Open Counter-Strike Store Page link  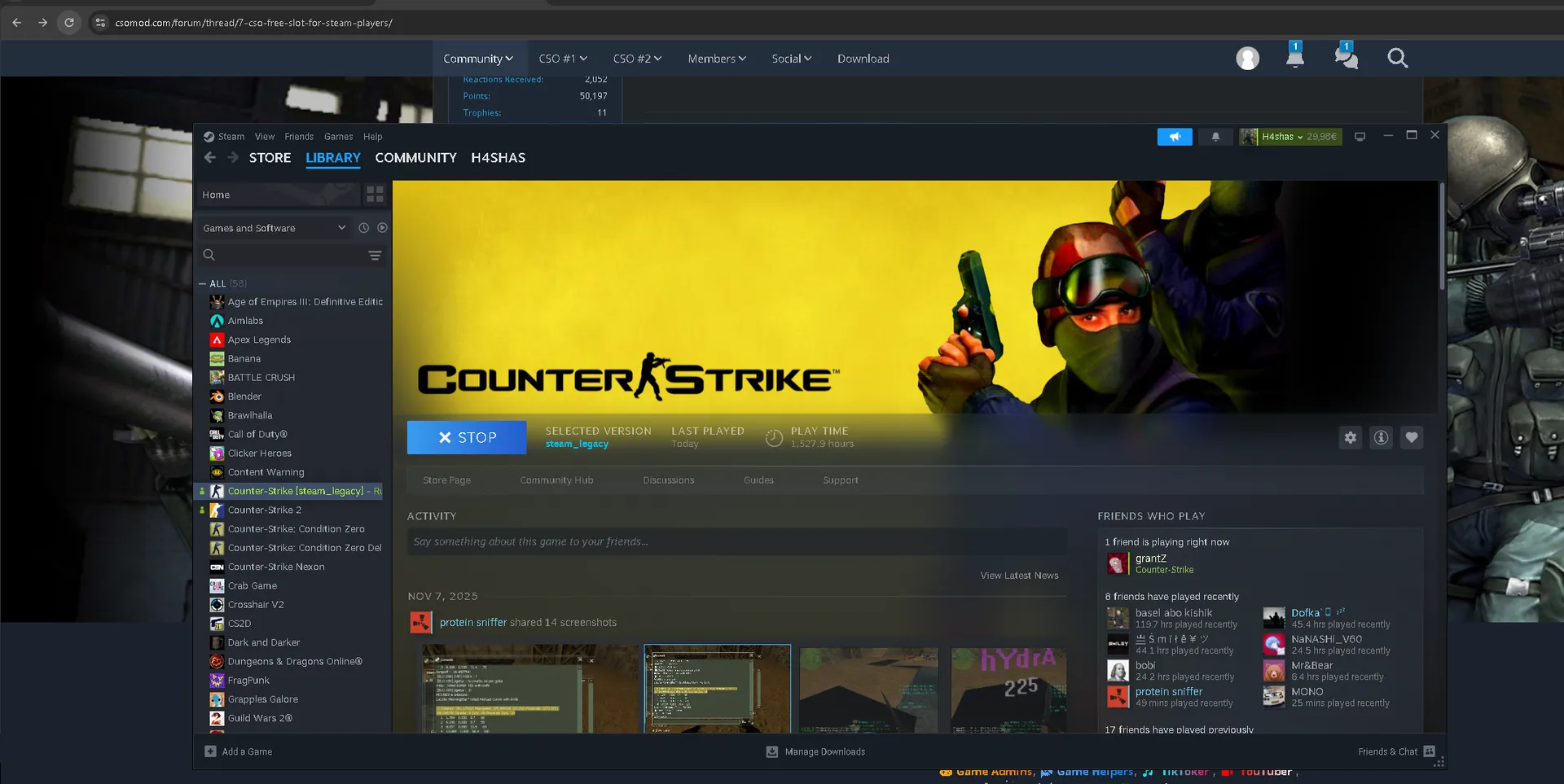(x=447, y=480)
